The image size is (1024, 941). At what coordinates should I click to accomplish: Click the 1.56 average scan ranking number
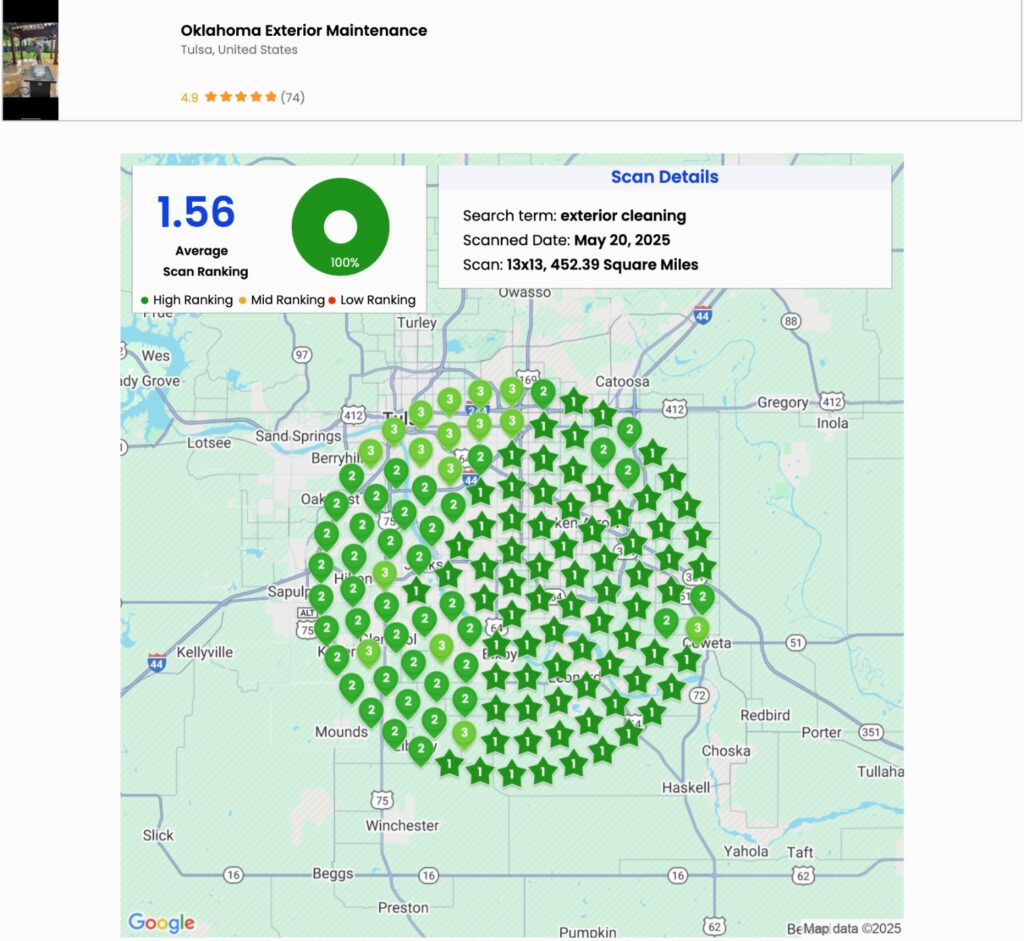[x=196, y=212]
